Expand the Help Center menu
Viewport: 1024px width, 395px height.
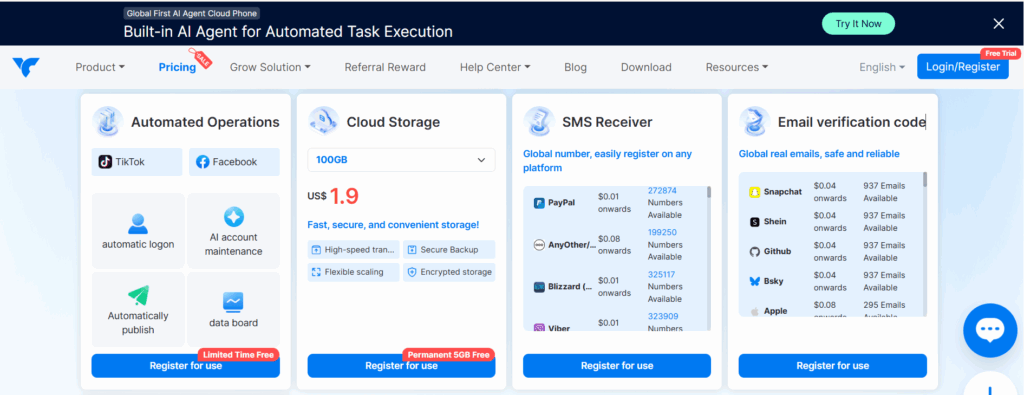(495, 67)
